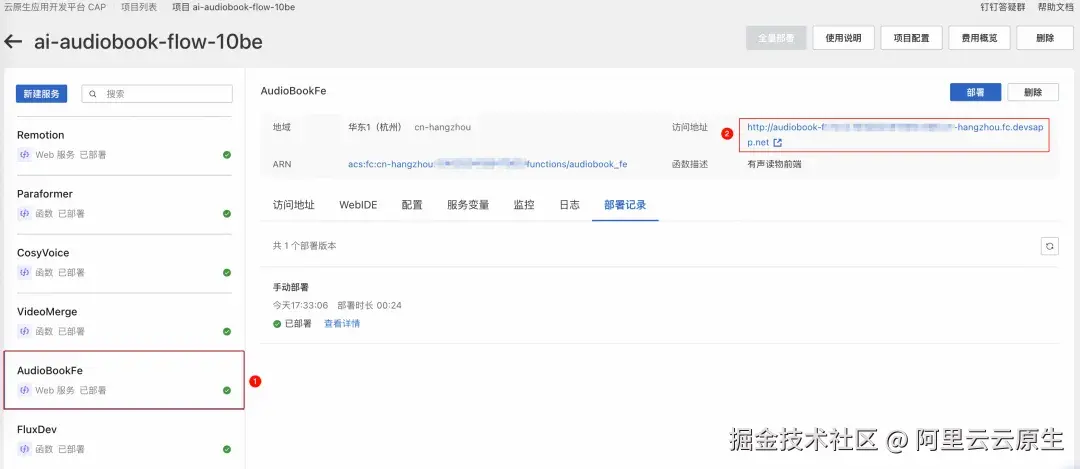
Task: Click the ai-audiobook-flow-10be page title
Action: 148,41
